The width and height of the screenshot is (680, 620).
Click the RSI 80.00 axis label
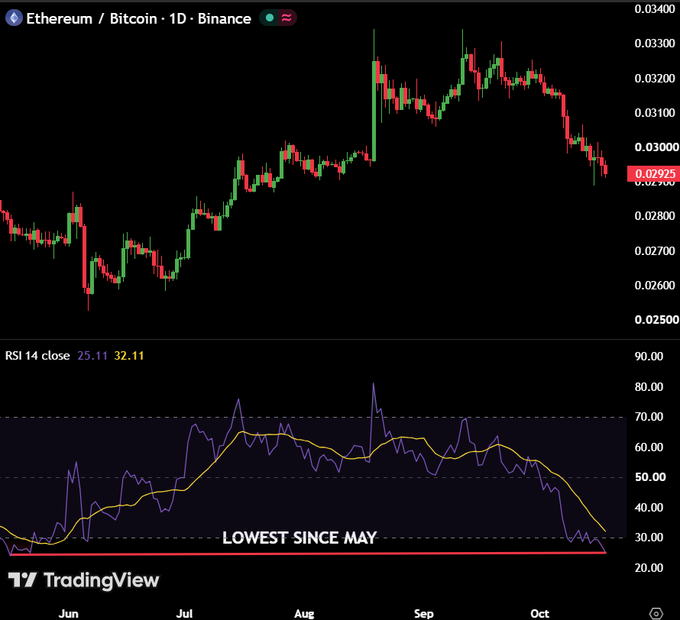[649, 387]
